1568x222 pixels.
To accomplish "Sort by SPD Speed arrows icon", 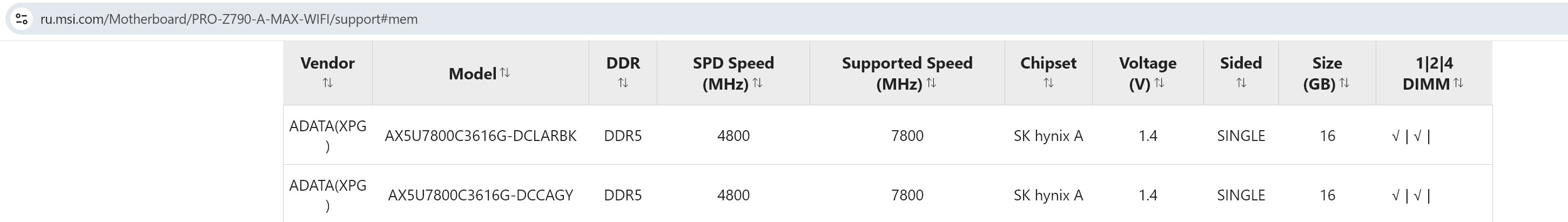I will pyautogui.click(x=757, y=83).
